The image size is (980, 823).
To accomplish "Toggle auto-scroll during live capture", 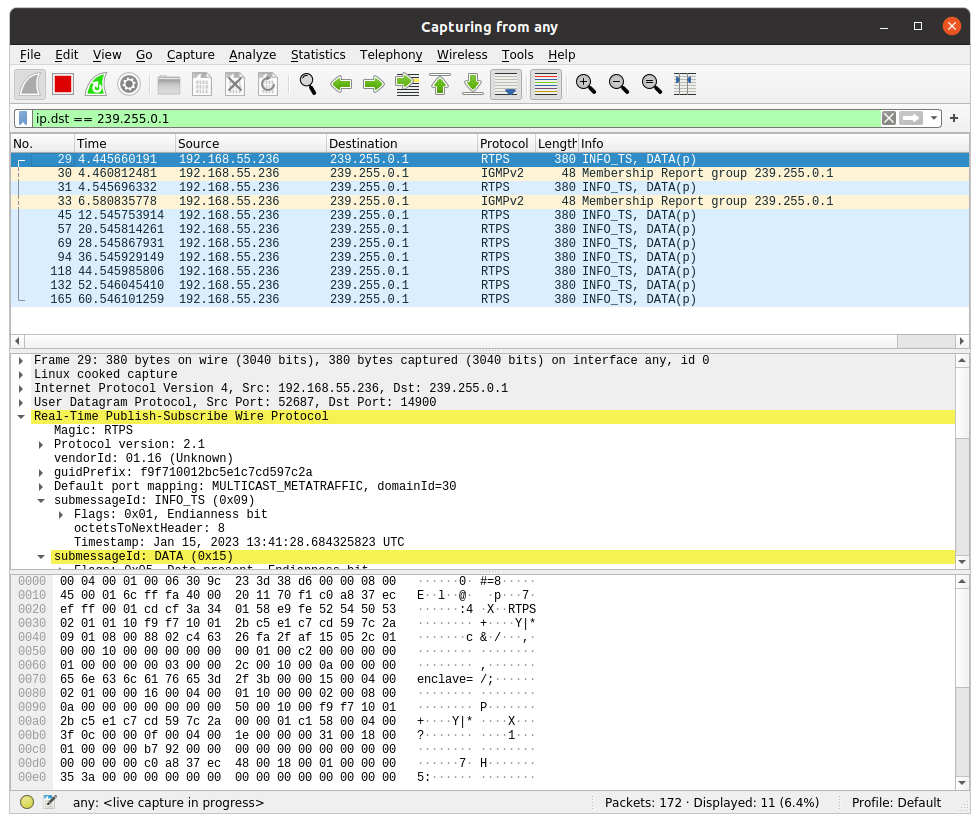I will coord(506,84).
